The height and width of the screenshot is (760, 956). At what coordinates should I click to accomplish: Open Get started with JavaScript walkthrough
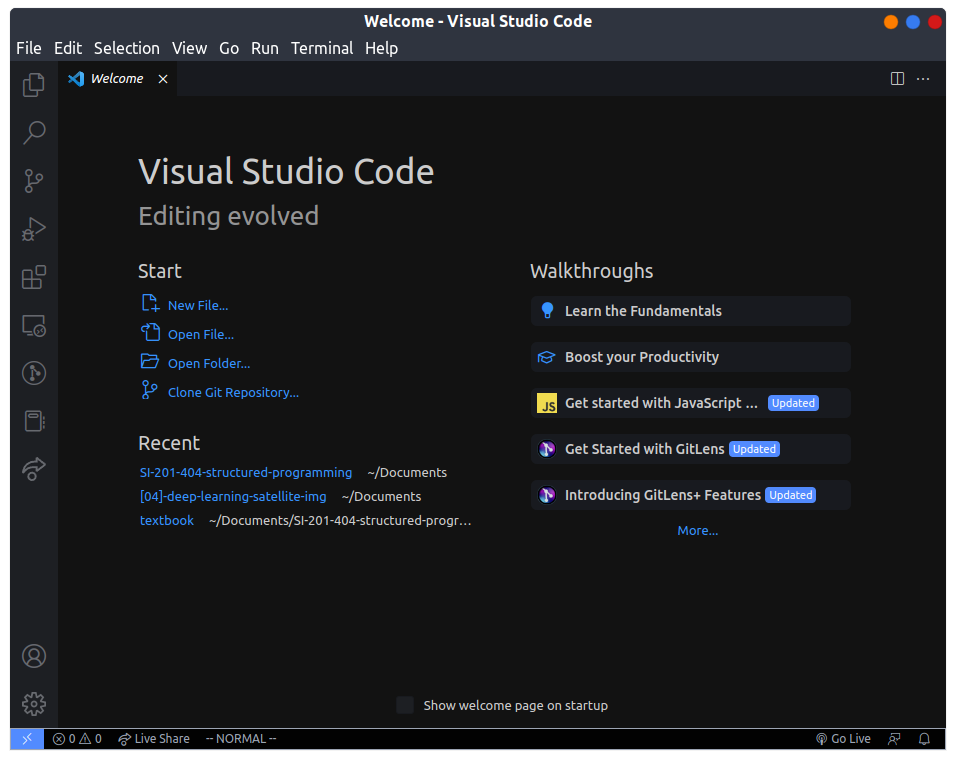(691, 403)
